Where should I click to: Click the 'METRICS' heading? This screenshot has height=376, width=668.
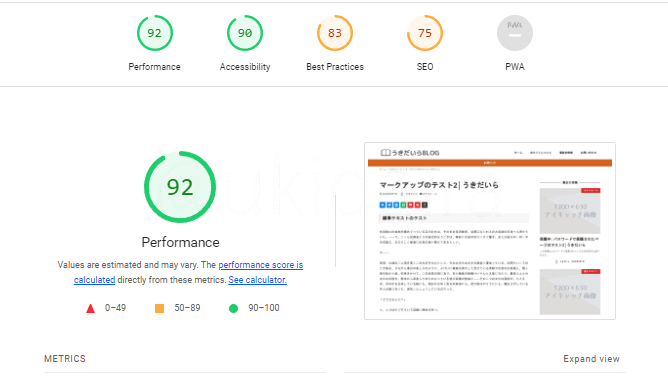click(x=65, y=359)
